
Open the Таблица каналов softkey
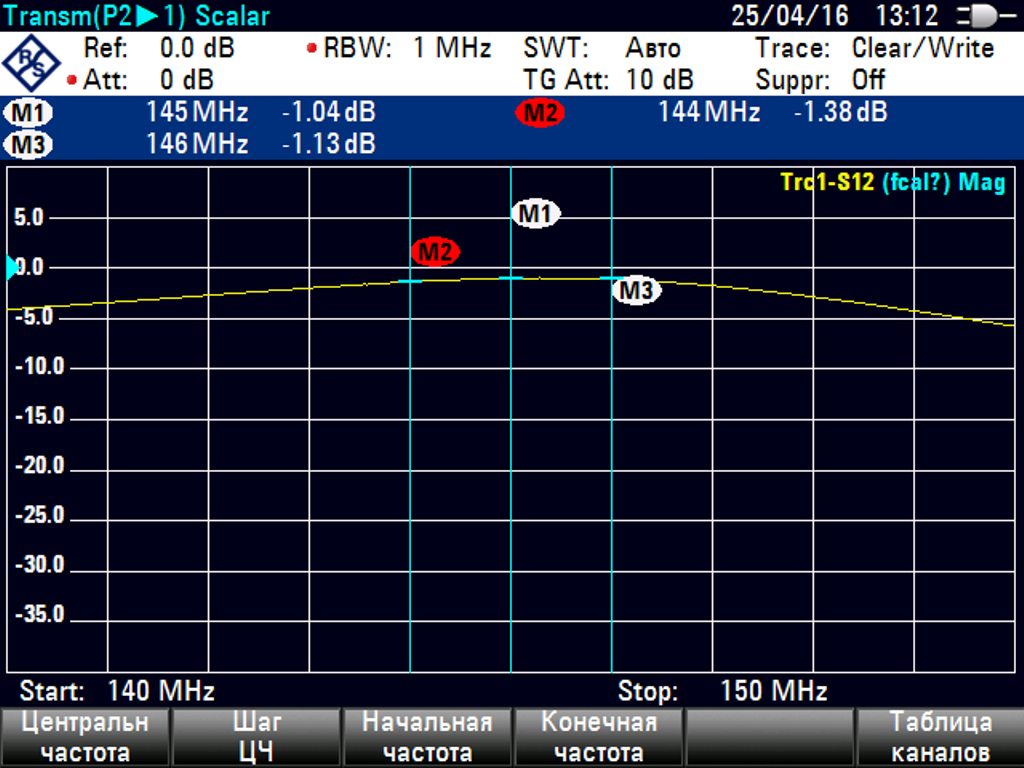coord(940,737)
